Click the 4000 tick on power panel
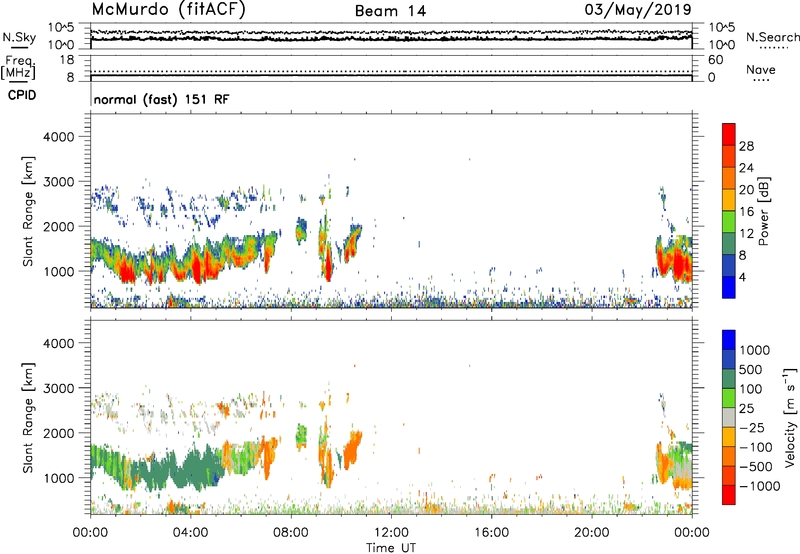 click(x=59, y=137)
